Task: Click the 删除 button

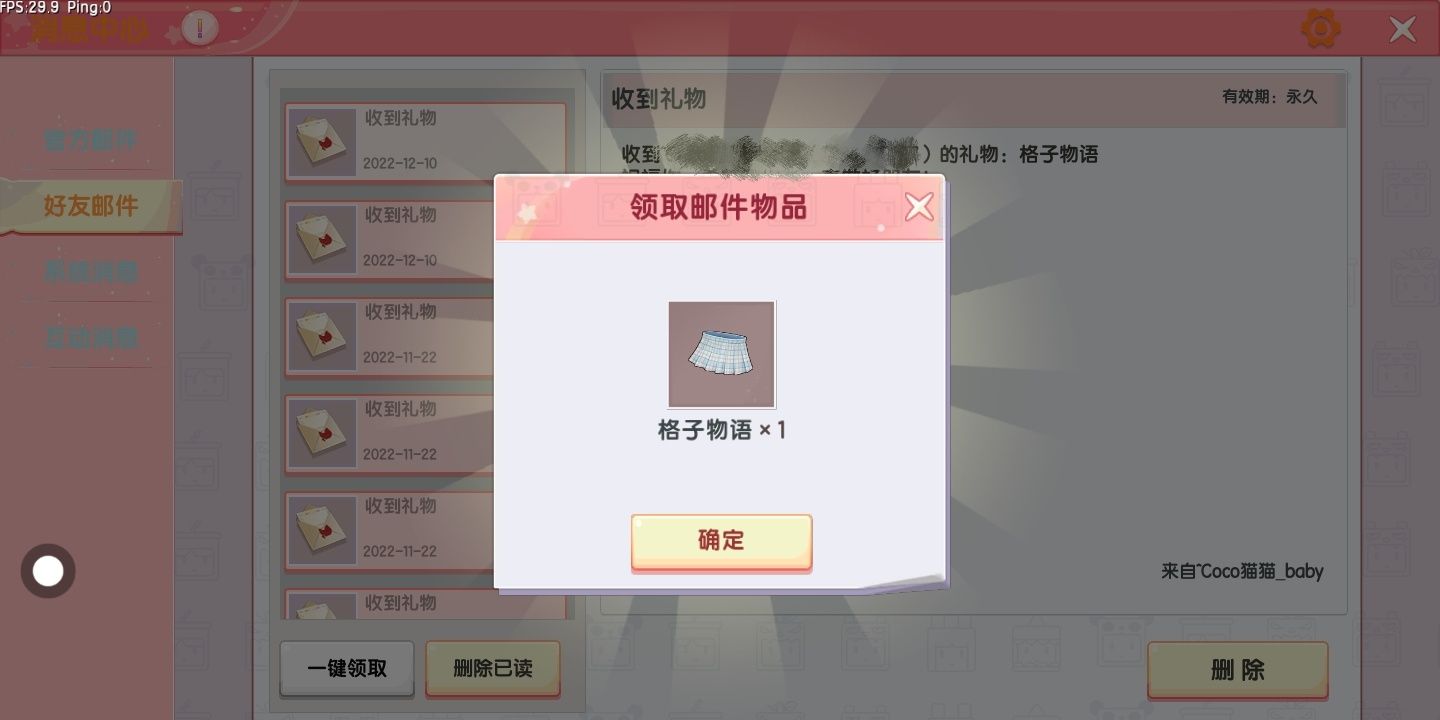Action: 1238,670
